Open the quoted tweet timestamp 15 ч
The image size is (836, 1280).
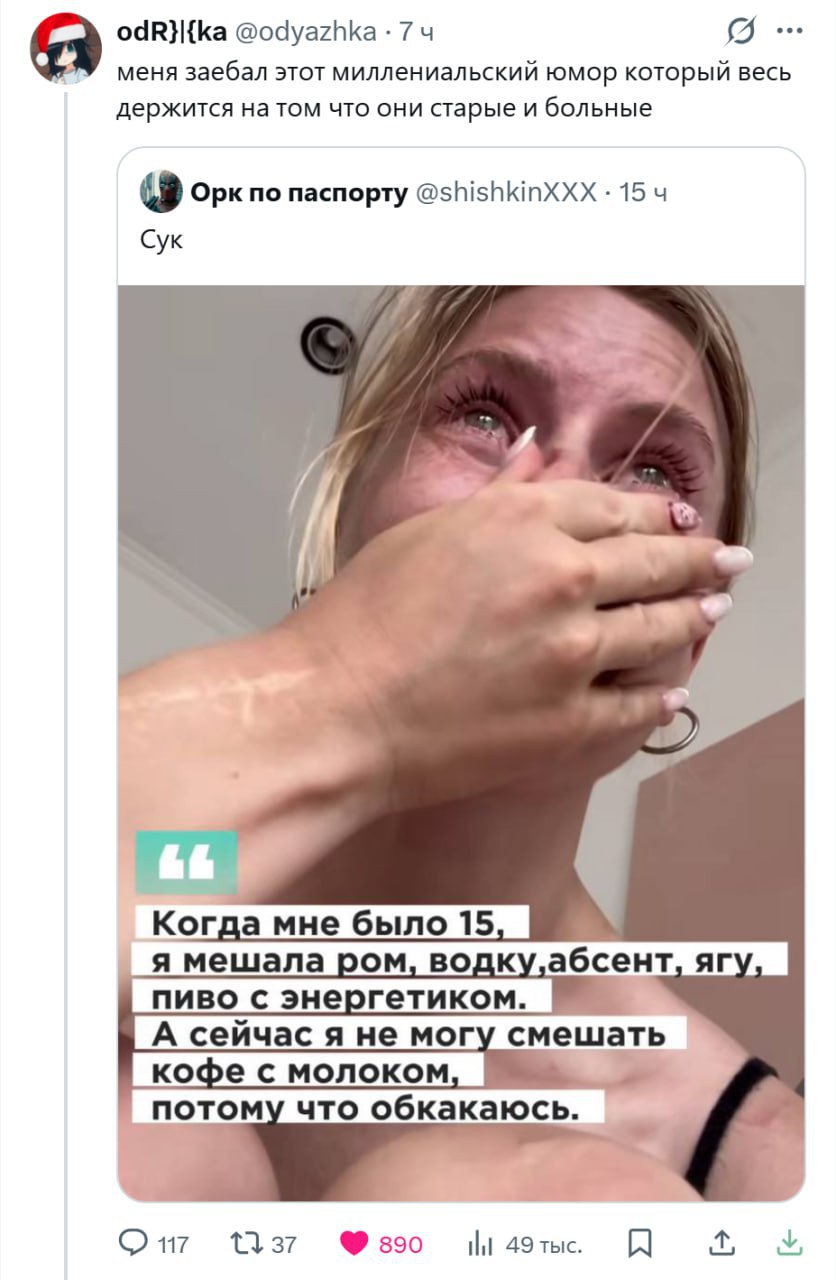[643, 192]
